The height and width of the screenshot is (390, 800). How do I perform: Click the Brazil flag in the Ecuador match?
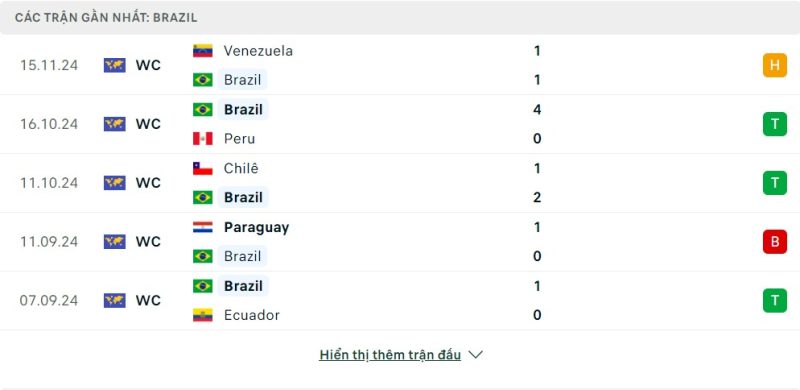click(203, 286)
